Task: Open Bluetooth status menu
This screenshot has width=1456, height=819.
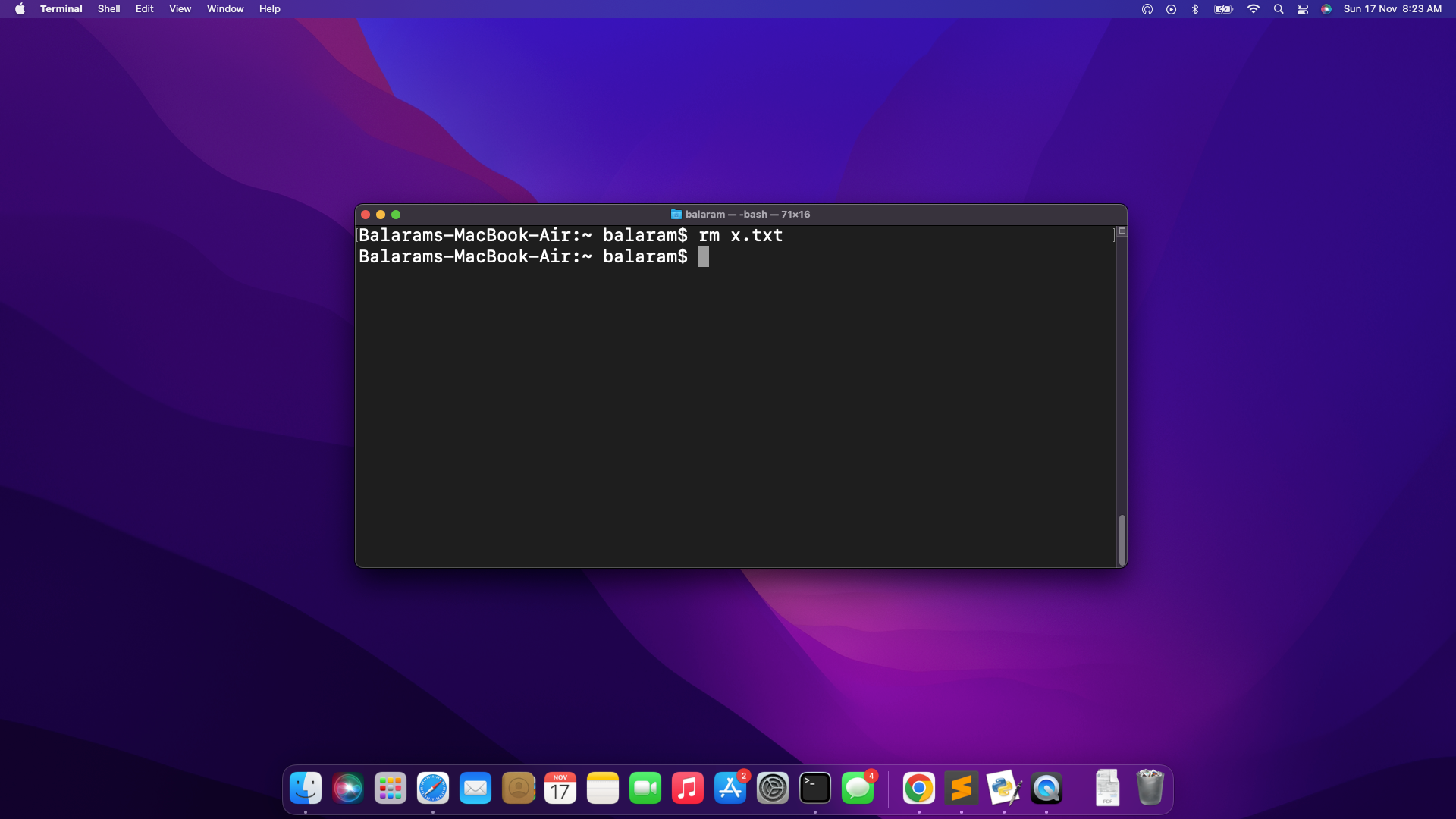Action: pyautogui.click(x=1195, y=9)
